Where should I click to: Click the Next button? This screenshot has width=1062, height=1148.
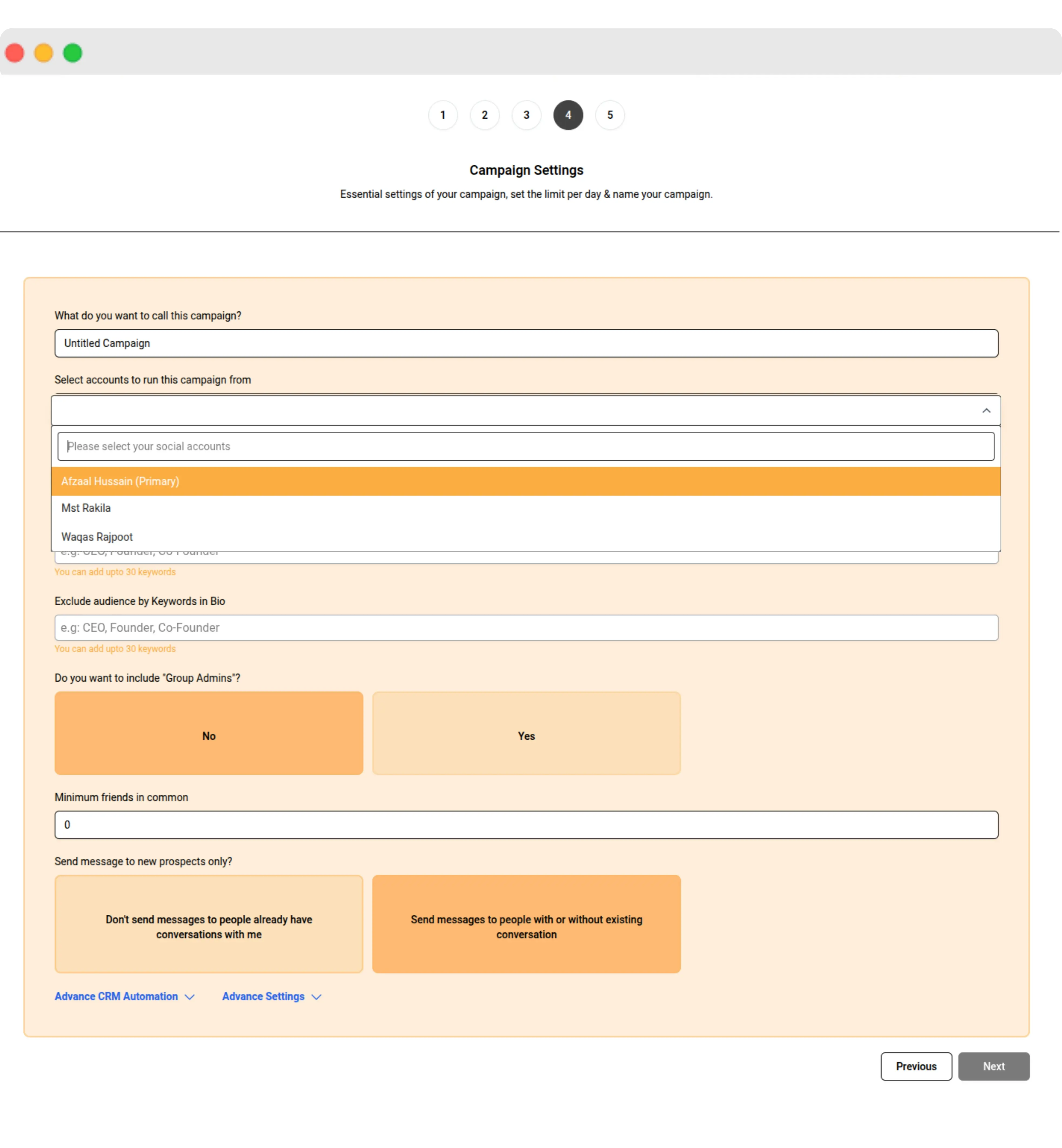point(994,1066)
